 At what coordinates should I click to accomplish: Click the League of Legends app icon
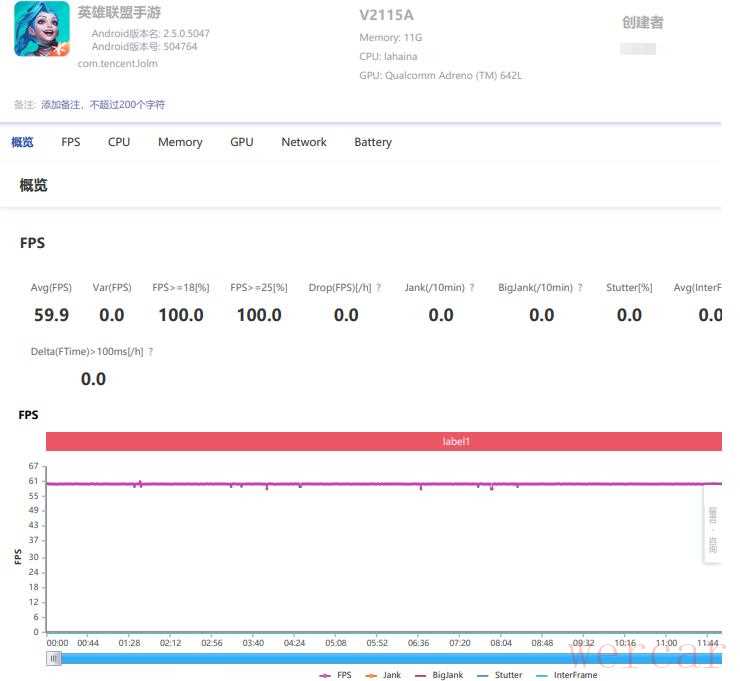pyautogui.click(x=41, y=29)
